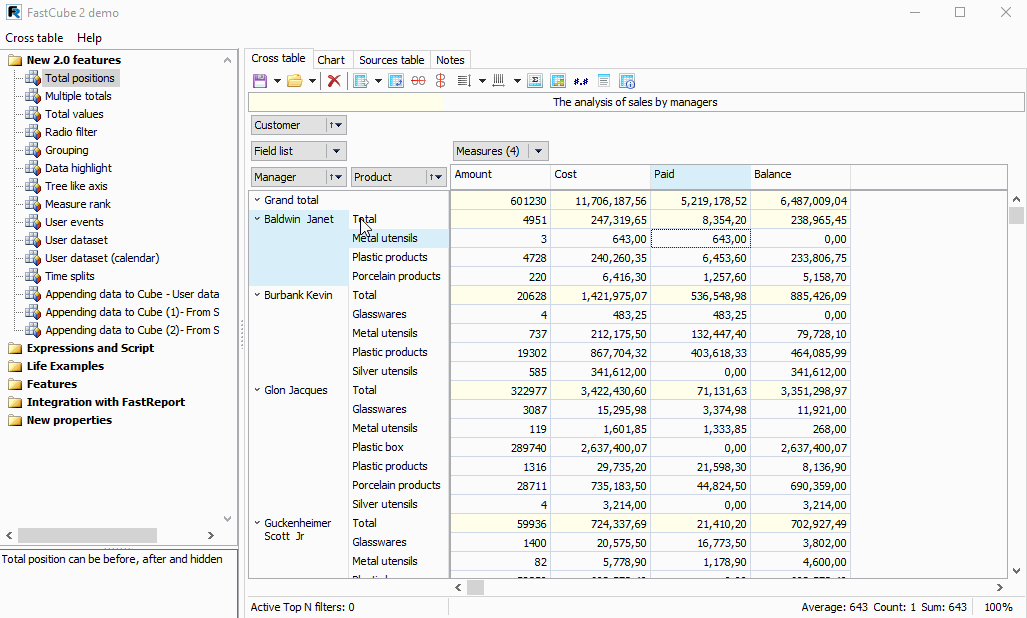Click the sigma totals toolbar icon
Image resolution: width=1027 pixels, height=618 pixels.
[x=535, y=81]
